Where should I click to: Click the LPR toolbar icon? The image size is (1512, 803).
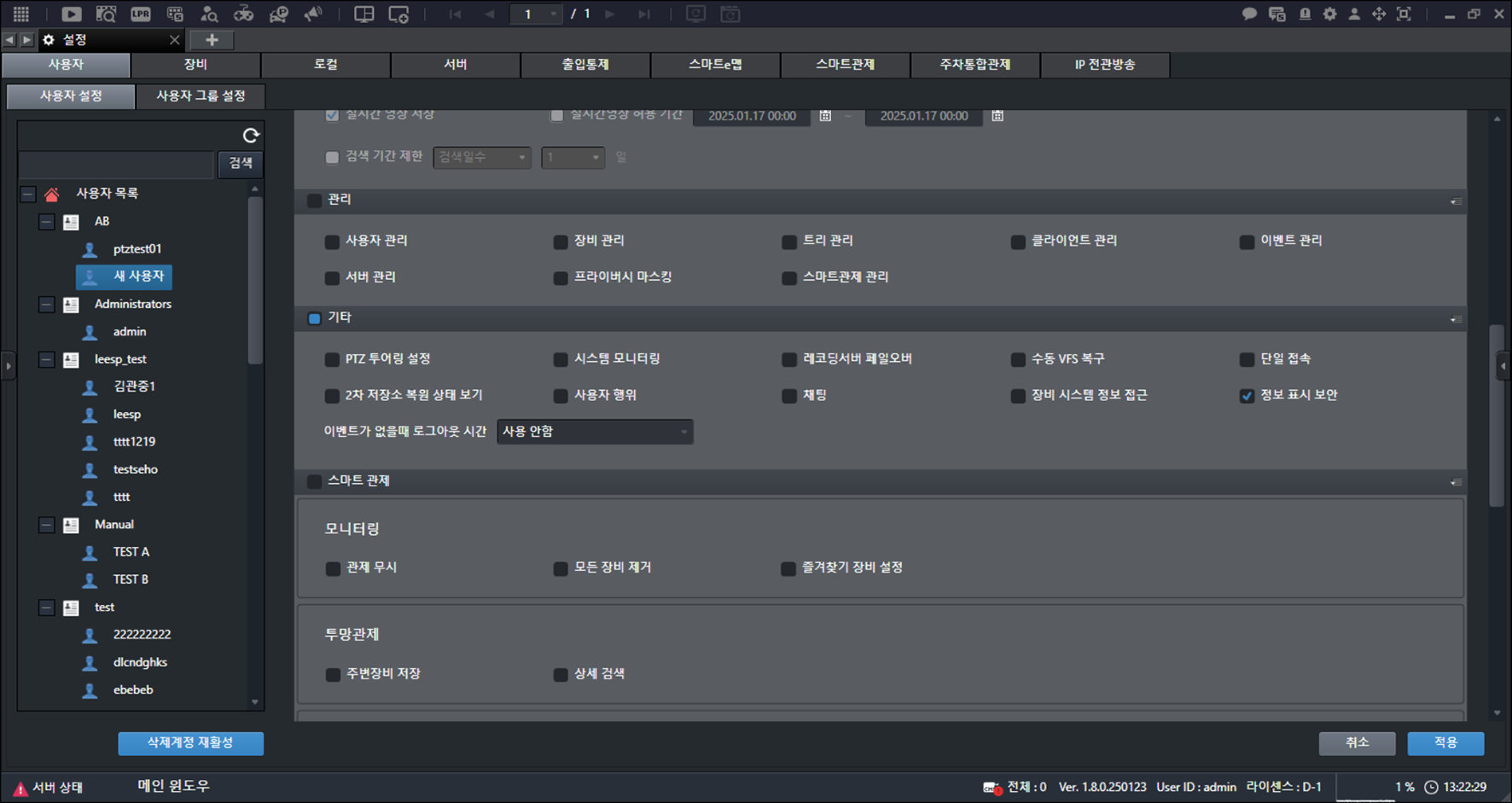click(x=141, y=14)
